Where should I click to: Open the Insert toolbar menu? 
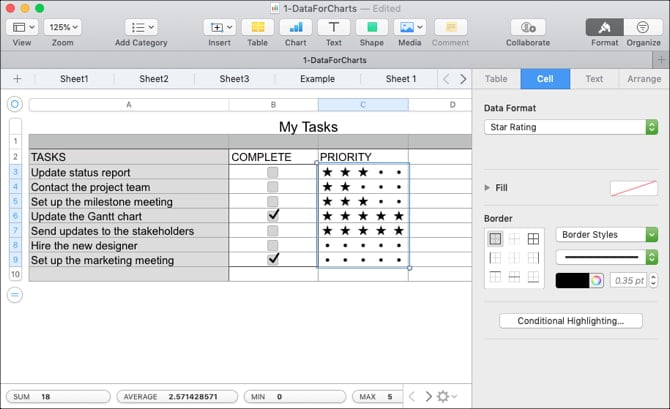coord(219,27)
